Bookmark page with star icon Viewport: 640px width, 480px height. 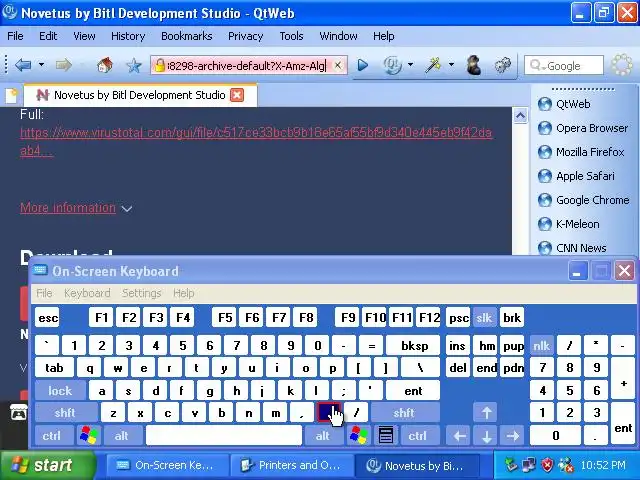(133, 65)
